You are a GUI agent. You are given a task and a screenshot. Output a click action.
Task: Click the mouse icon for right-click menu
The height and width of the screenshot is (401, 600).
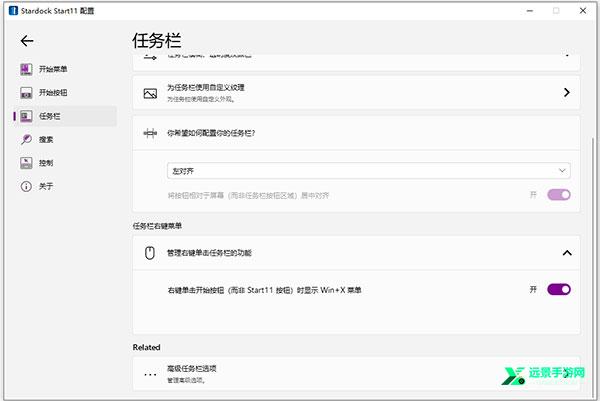point(150,253)
